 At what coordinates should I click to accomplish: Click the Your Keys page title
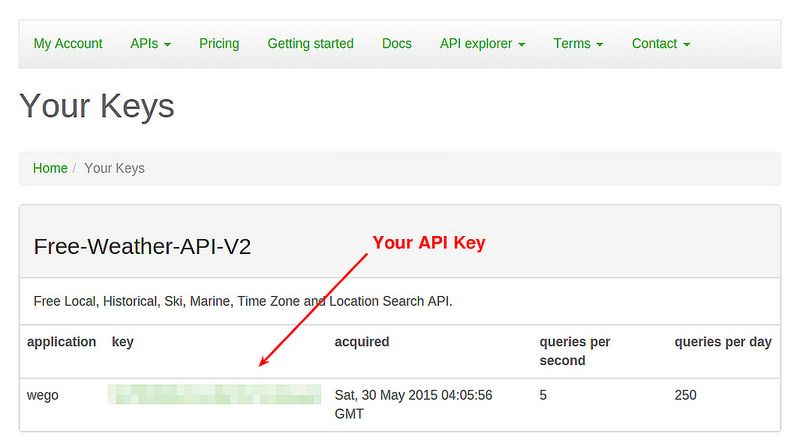(97, 105)
